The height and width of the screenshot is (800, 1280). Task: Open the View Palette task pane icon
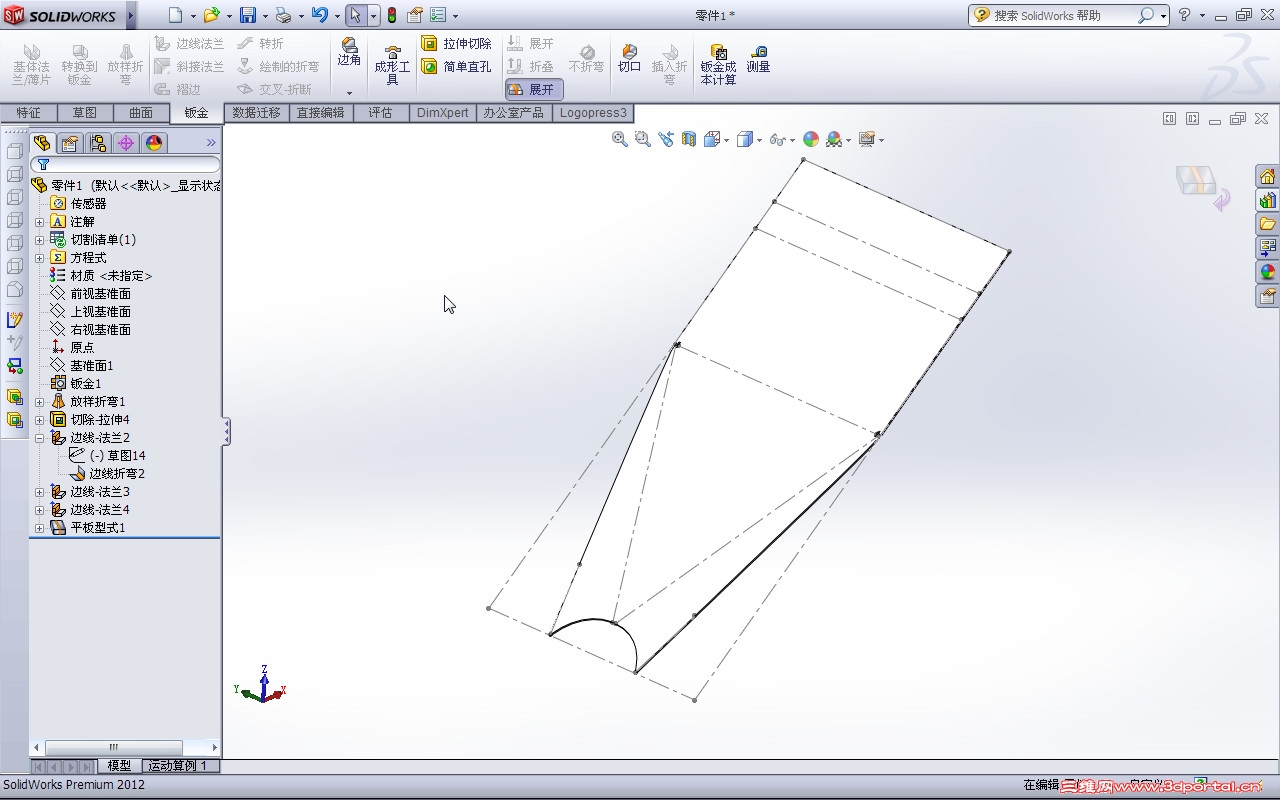1267,248
